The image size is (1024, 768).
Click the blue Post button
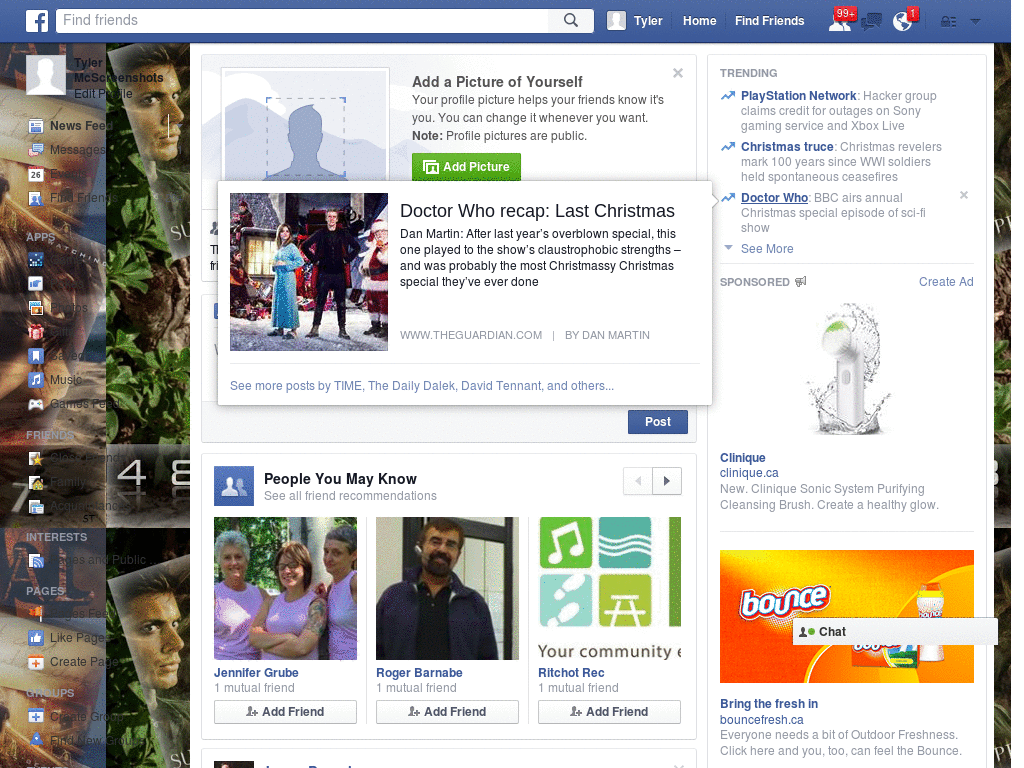pyautogui.click(x=658, y=422)
